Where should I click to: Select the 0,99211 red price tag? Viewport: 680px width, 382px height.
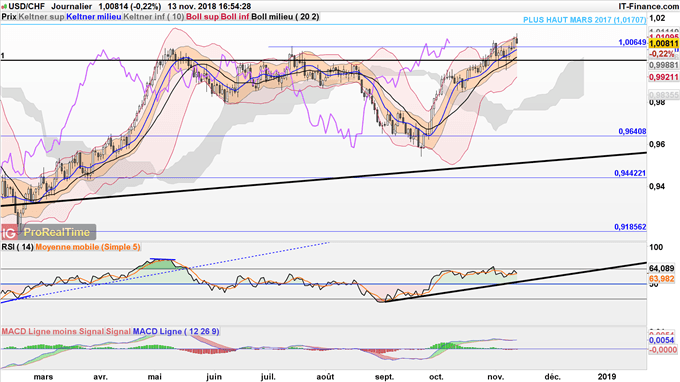664,77
